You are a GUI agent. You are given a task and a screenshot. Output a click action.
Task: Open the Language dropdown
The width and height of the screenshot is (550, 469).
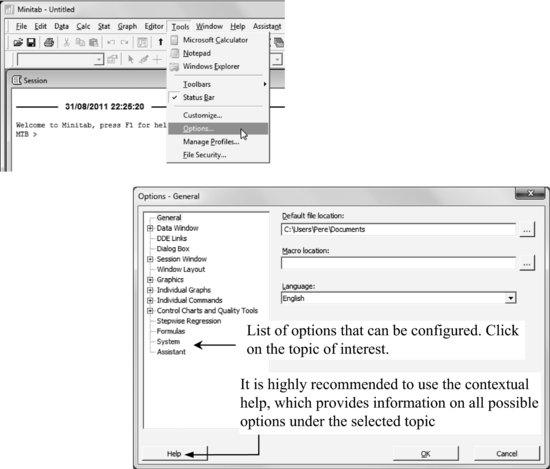coord(510,298)
